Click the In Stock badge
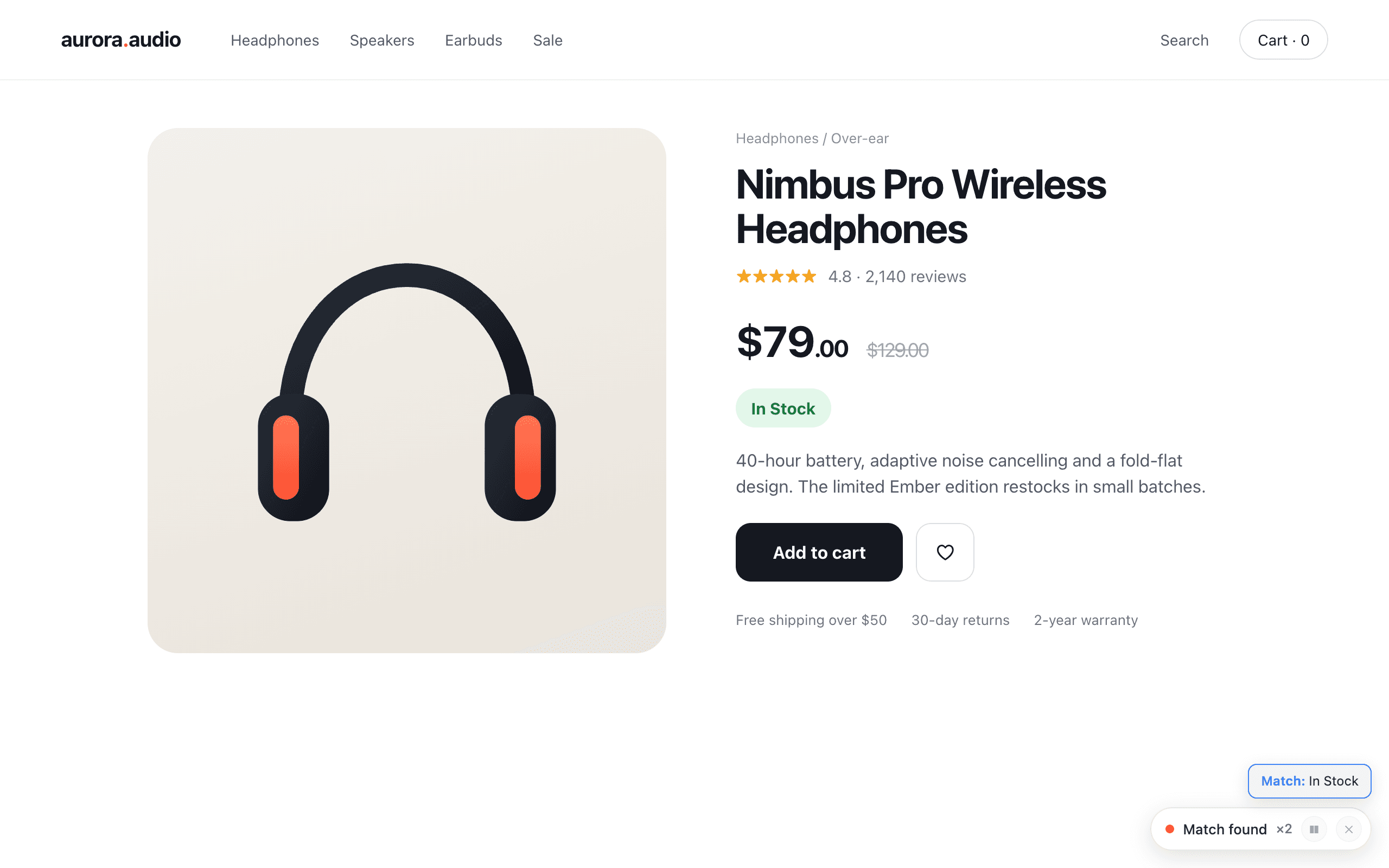Viewport: 1389px width, 868px height. pyautogui.click(x=783, y=408)
